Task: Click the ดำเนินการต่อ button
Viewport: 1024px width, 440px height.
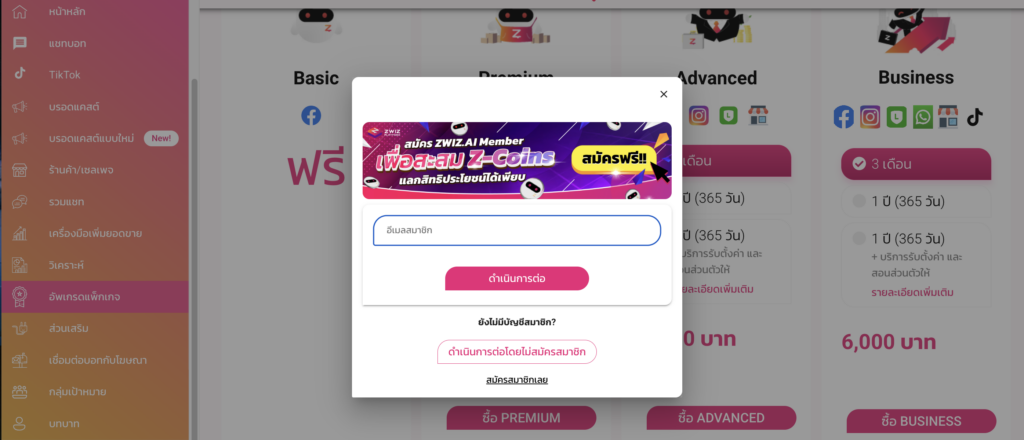Action: coord(517,279)
